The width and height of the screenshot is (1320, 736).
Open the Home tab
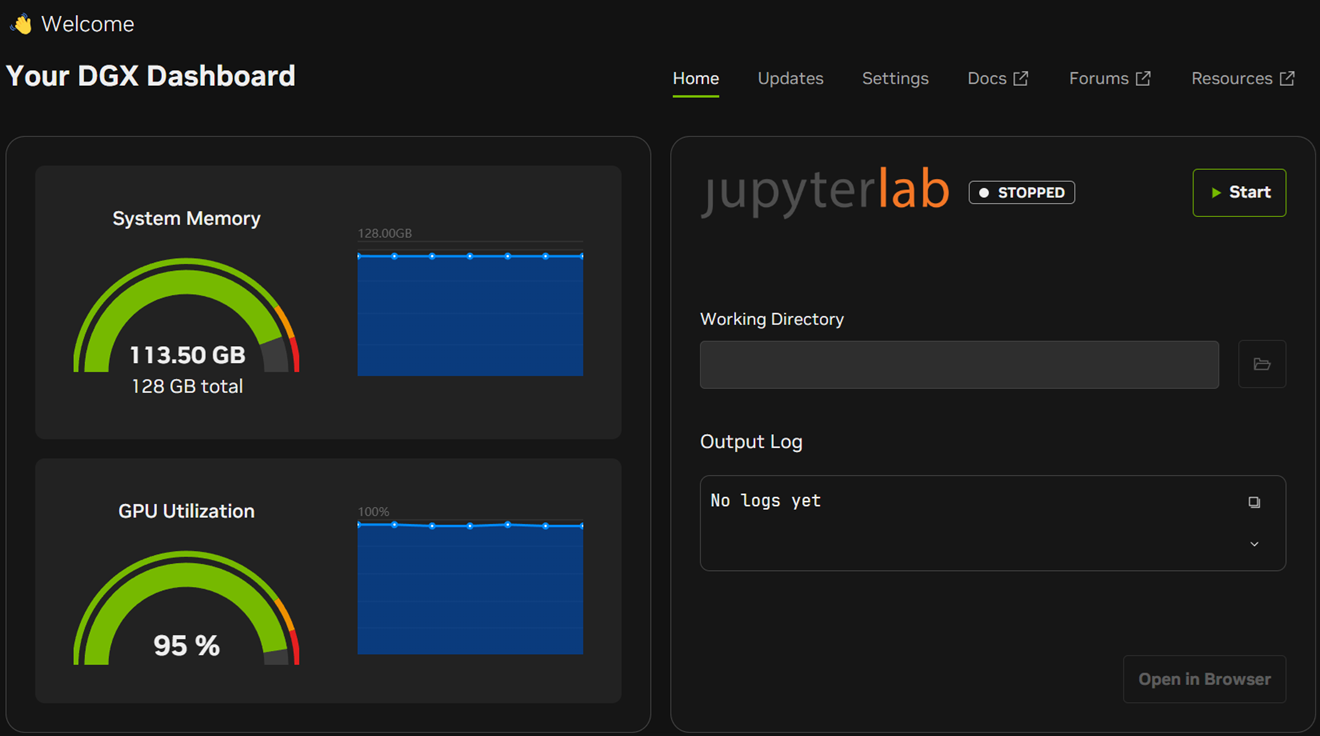695,78
